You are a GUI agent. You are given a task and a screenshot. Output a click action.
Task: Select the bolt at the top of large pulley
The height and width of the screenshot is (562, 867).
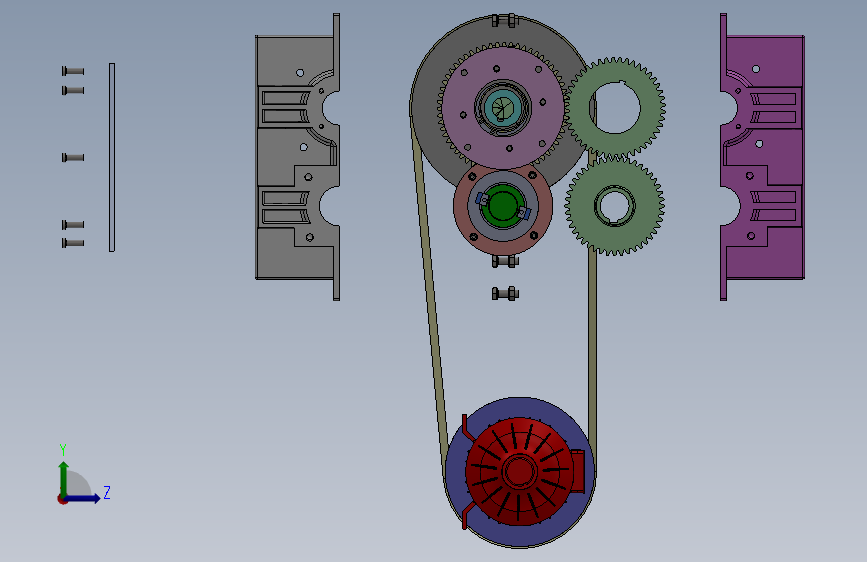504,21
